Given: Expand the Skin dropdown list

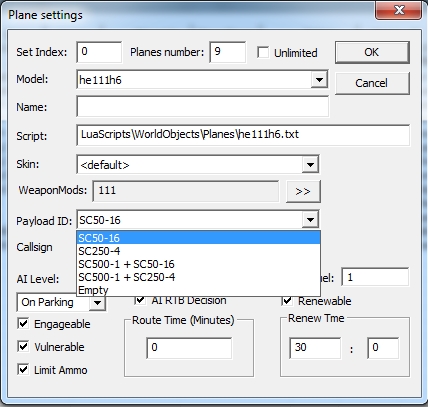Looking at the screenshot, I should point(310,164).
